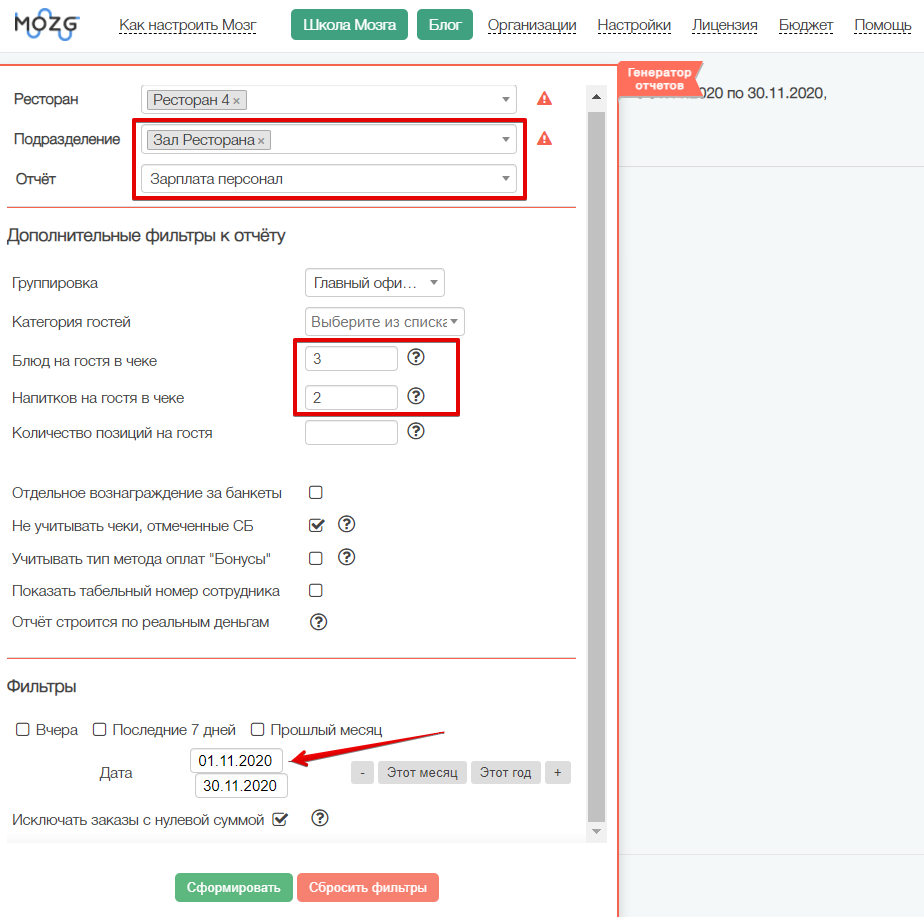Viewport: 924px width, 917px height.
Task: Open the Группировка dropdown
Action: click(x=374, y=283)
